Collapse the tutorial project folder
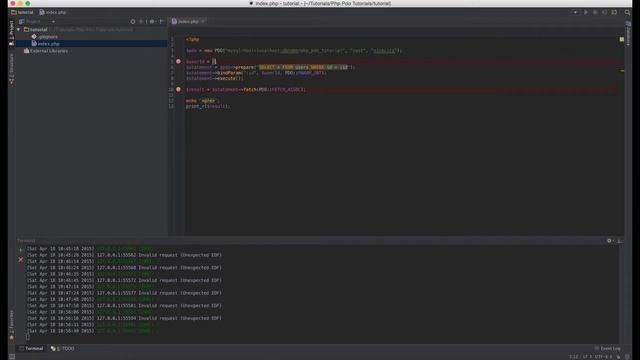 click(x=18, y=29)
